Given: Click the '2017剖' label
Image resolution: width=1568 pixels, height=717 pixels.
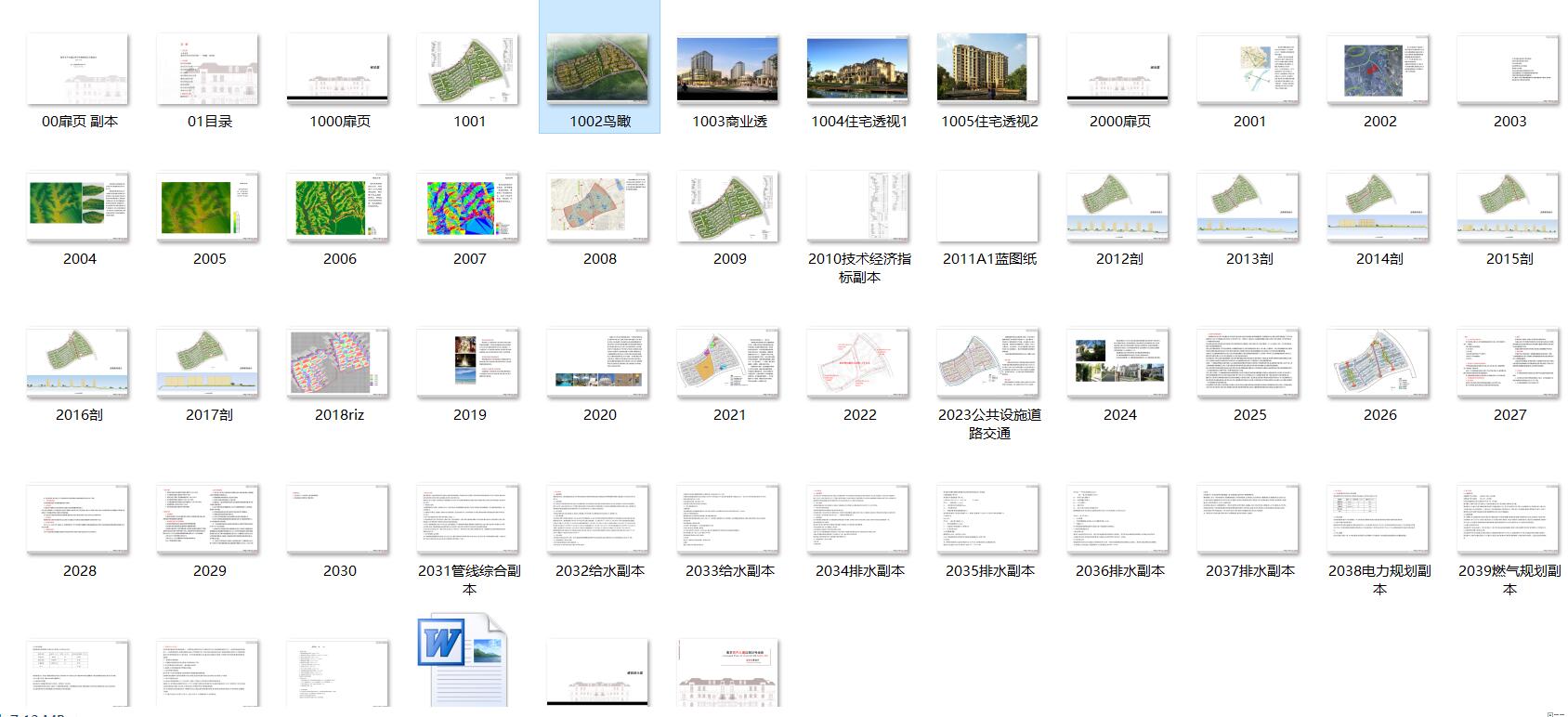Looking at the screenshot, I should pyautogui.click(x=209, y=414).
